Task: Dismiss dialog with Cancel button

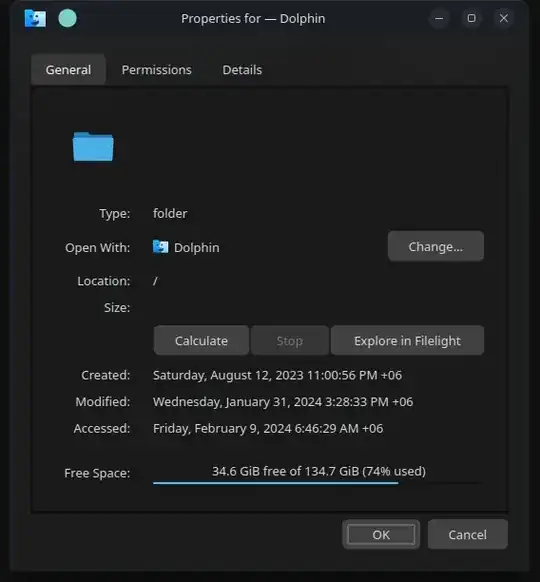Action: [468, 534]
